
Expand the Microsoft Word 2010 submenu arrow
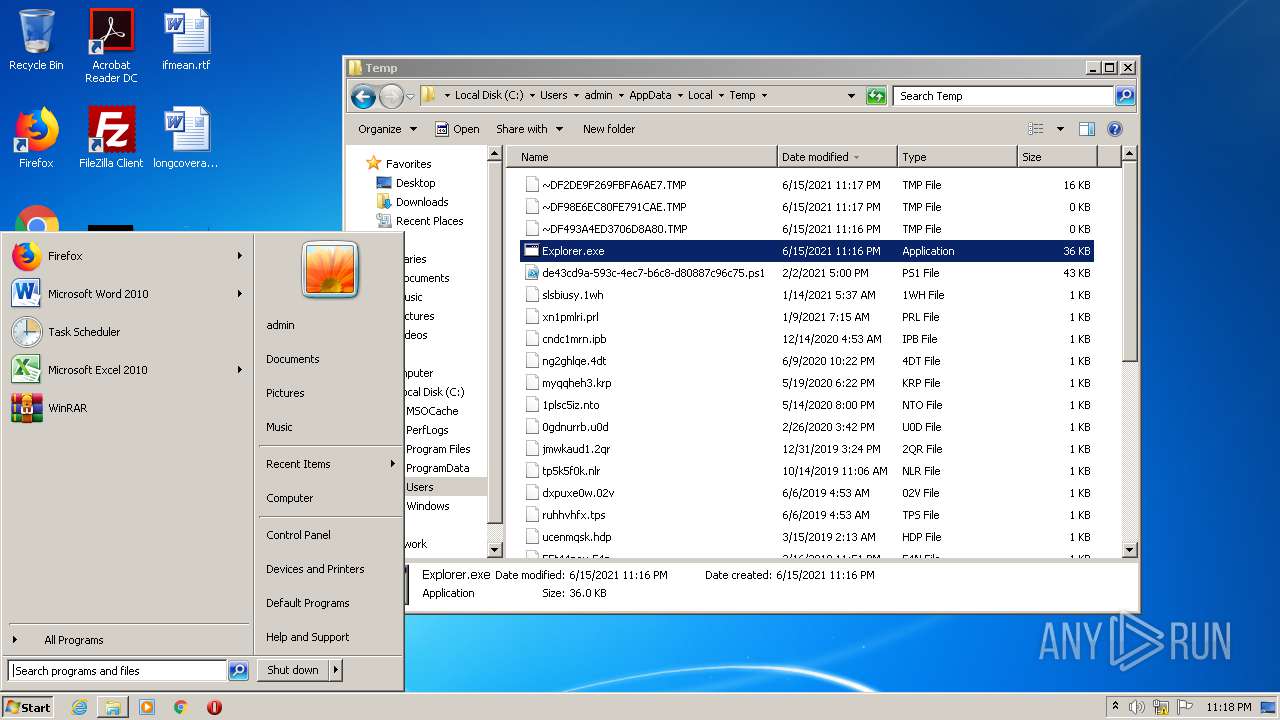coord(240,294)
